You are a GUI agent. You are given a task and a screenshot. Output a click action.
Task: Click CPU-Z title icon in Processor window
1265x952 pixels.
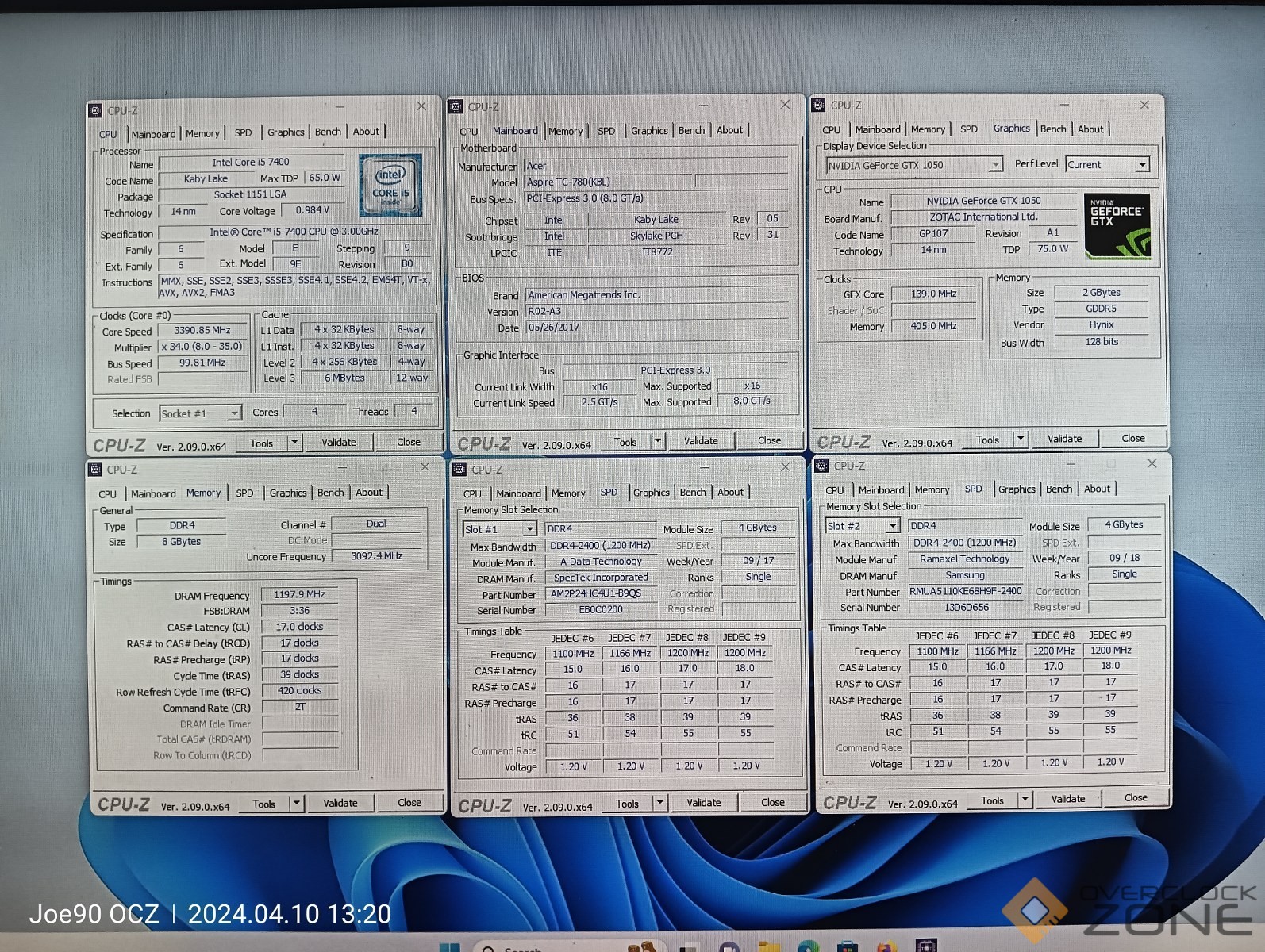point(96,110)
